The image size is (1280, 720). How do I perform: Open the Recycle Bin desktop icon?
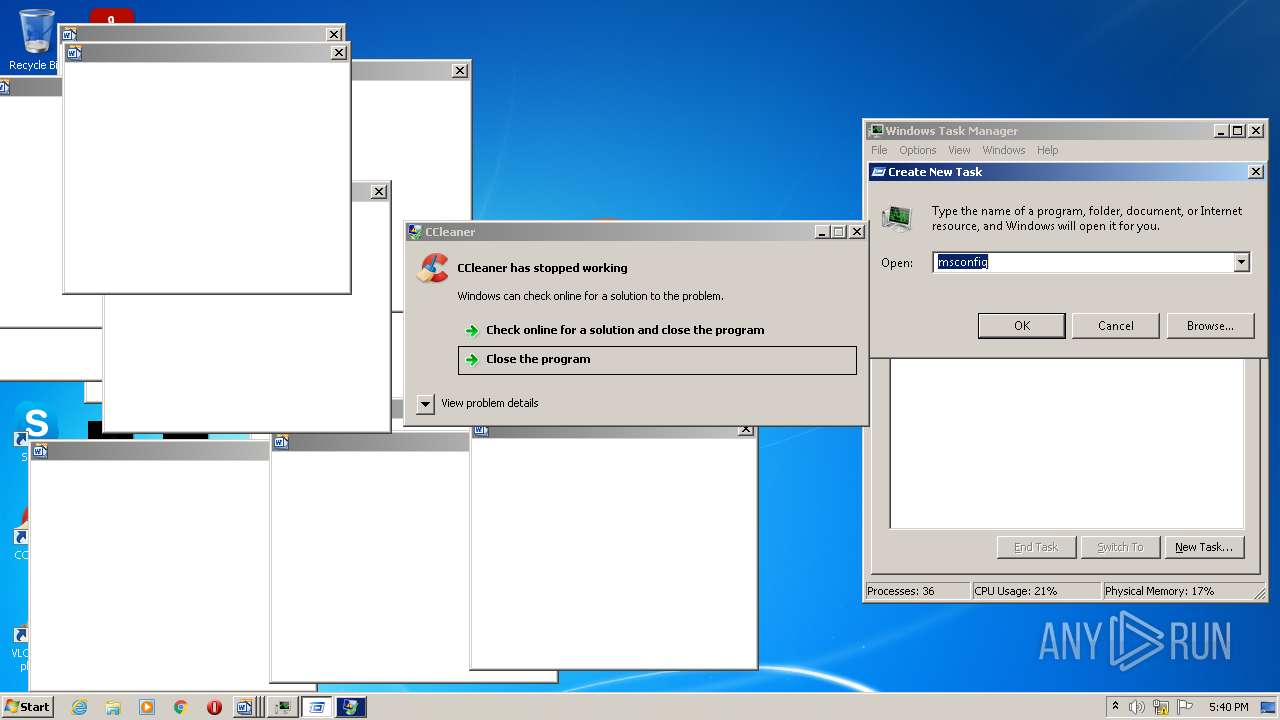[37, 40]
